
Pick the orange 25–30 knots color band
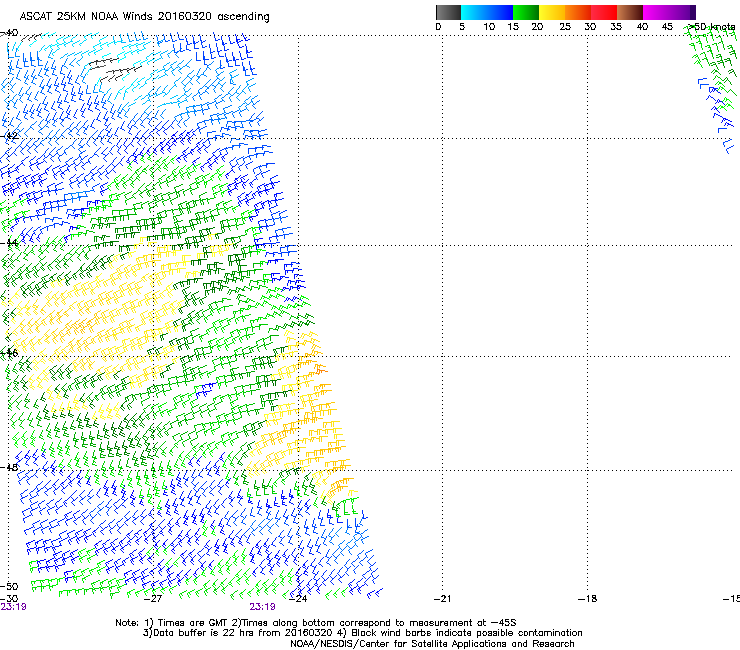578,12
